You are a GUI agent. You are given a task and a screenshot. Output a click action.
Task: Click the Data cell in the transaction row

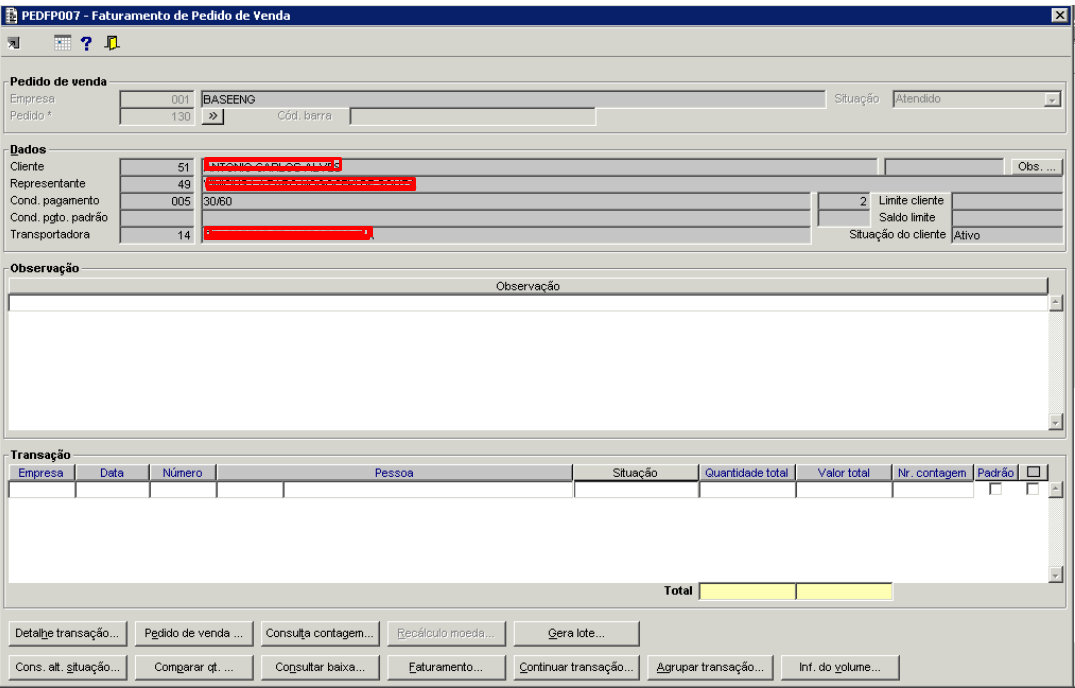click(x=112, y=489)
